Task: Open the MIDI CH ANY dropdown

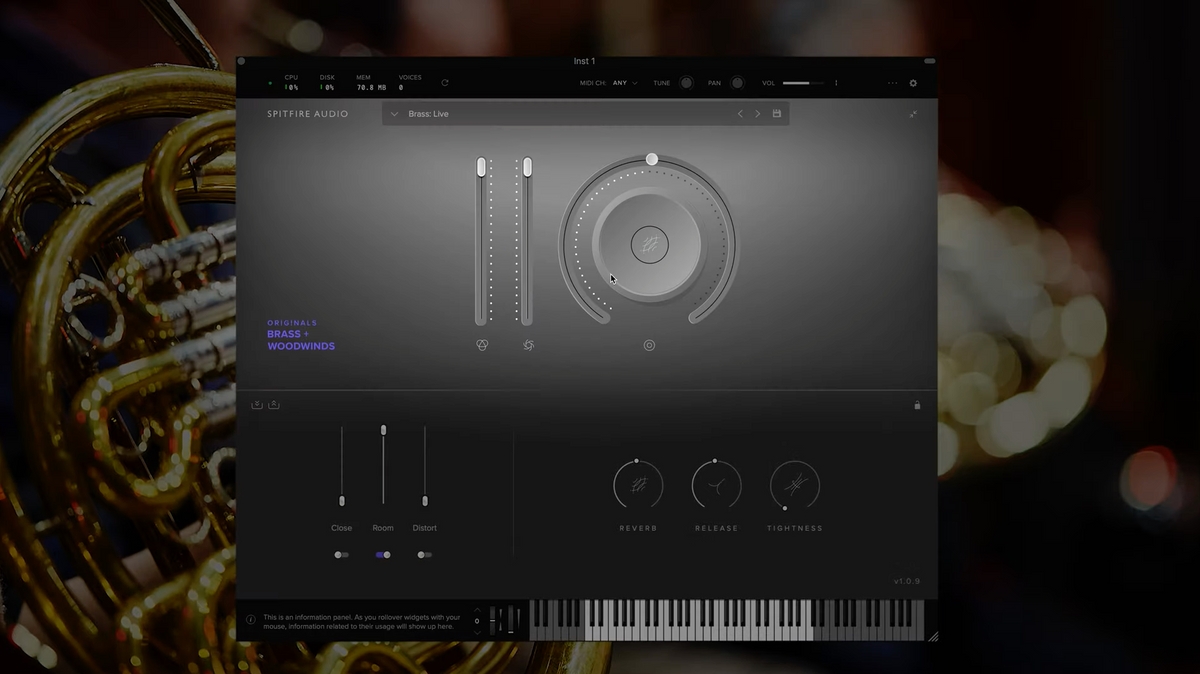Action: (x=625, y=83)
